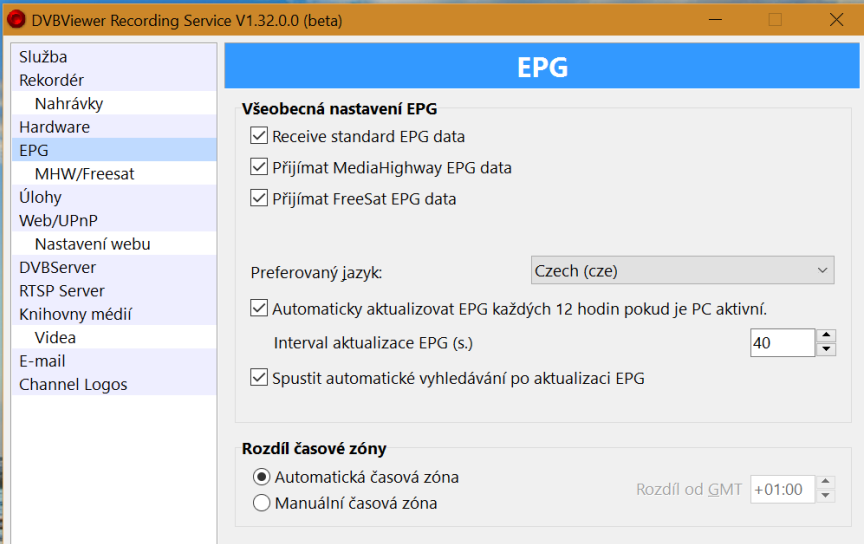864x544 pixels.
Task: Open Channel Logos settings
Action: coord(73,384)
